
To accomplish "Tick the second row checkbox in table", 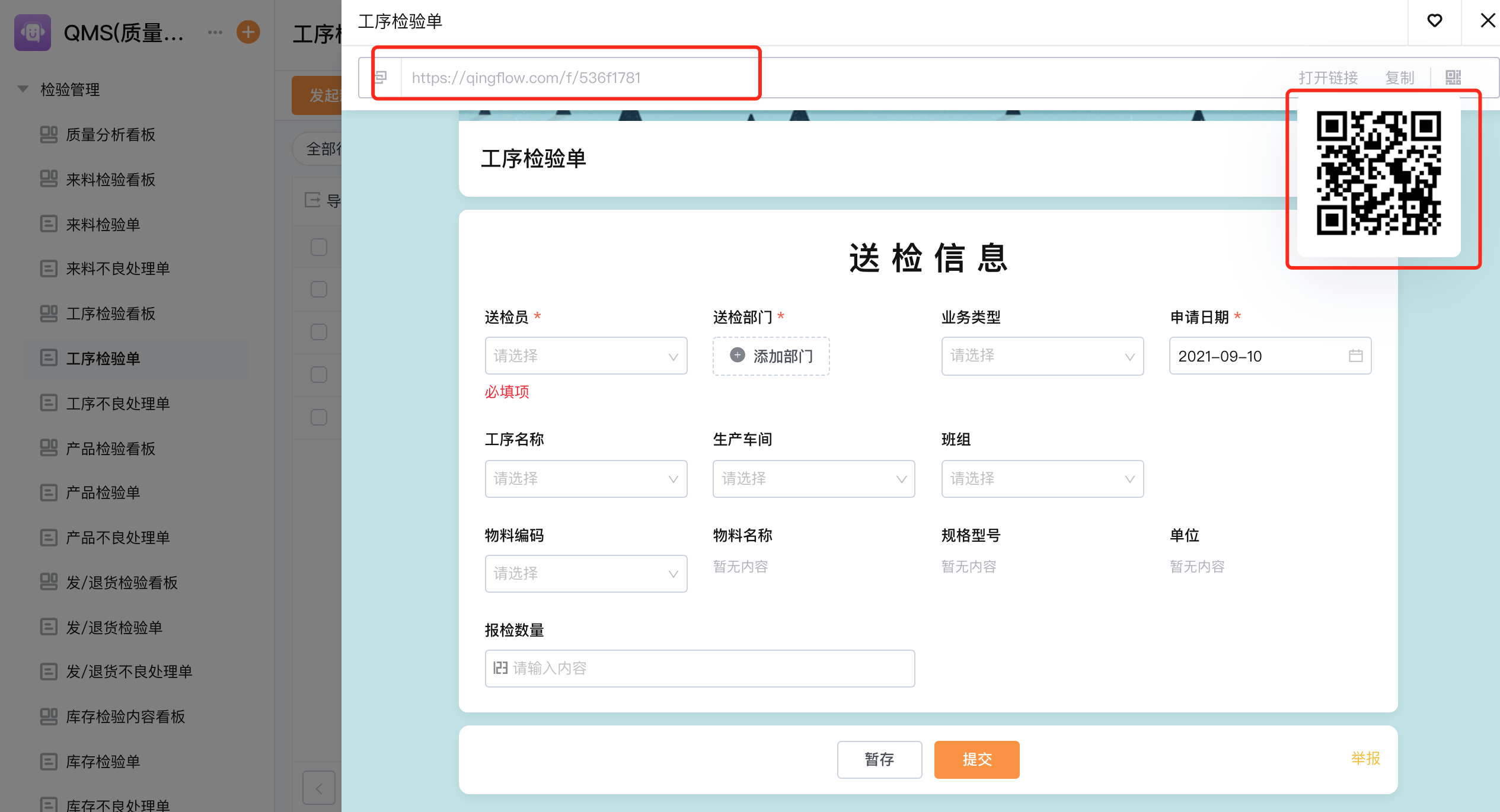I will (x=319, y=289).
